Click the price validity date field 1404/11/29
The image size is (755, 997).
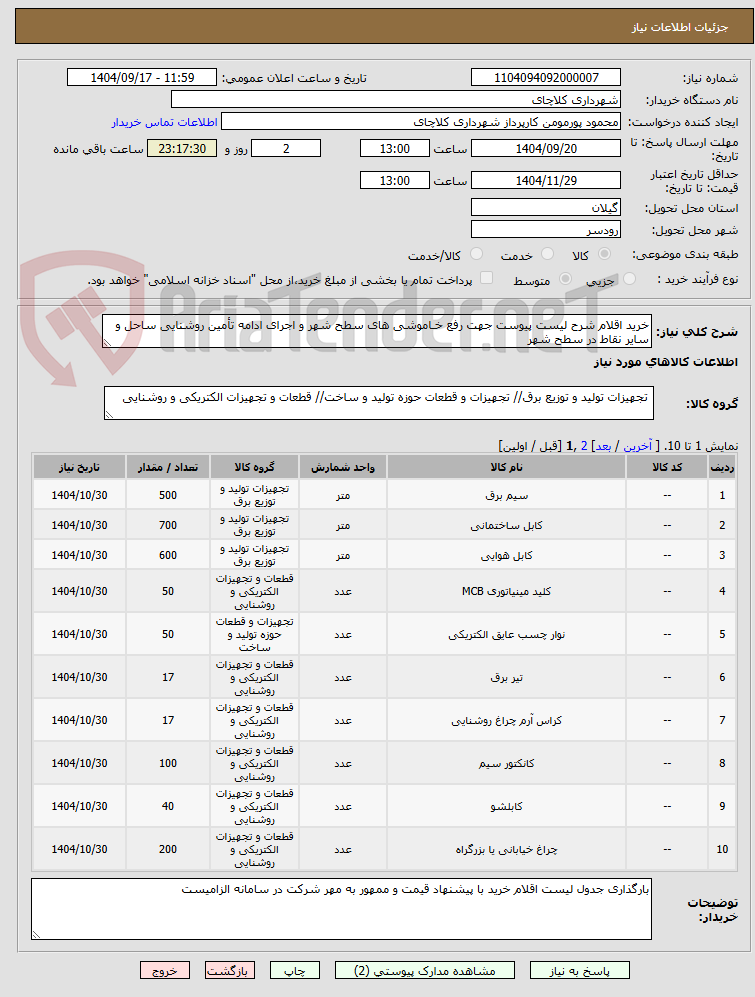(546, 181)
